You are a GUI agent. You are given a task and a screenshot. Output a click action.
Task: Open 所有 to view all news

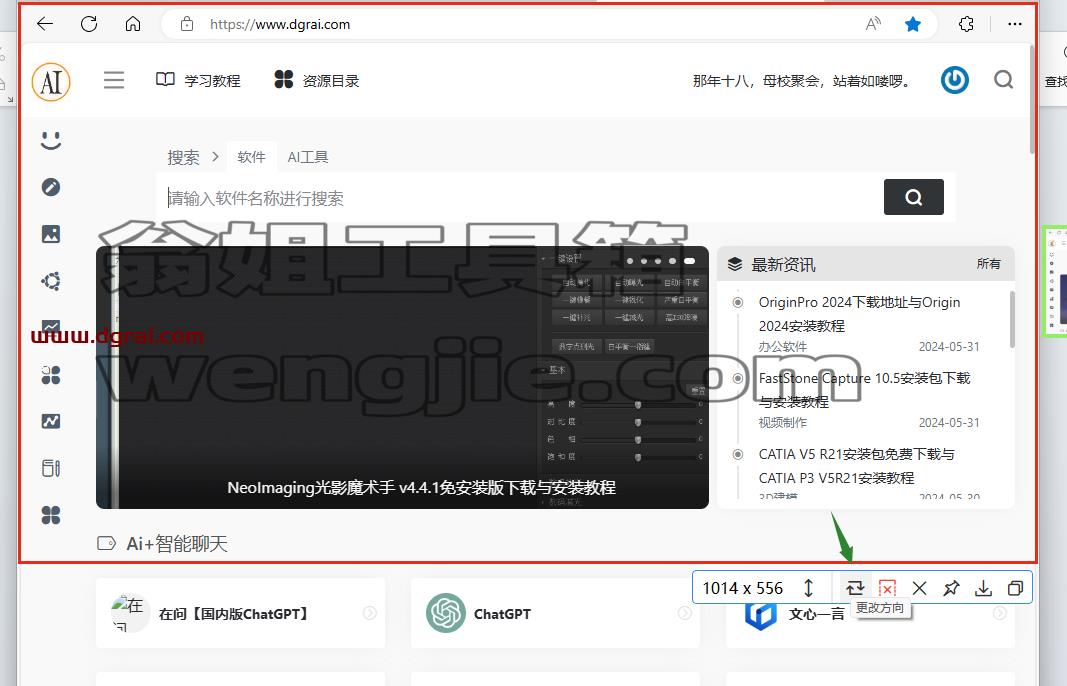coord(988,264)
